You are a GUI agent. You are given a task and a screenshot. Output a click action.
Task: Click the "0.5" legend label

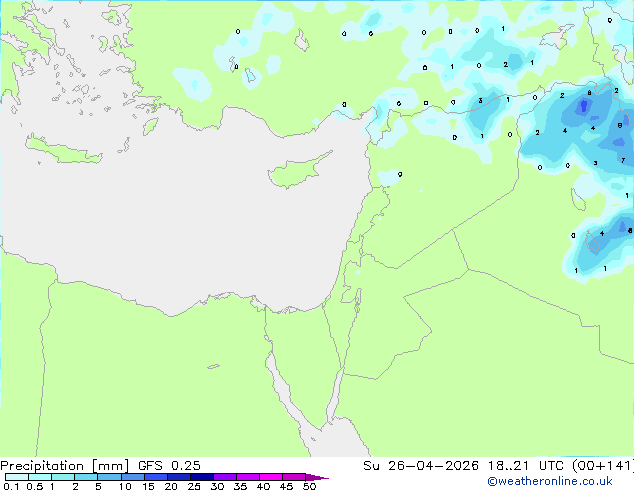(x=34, y=486)
